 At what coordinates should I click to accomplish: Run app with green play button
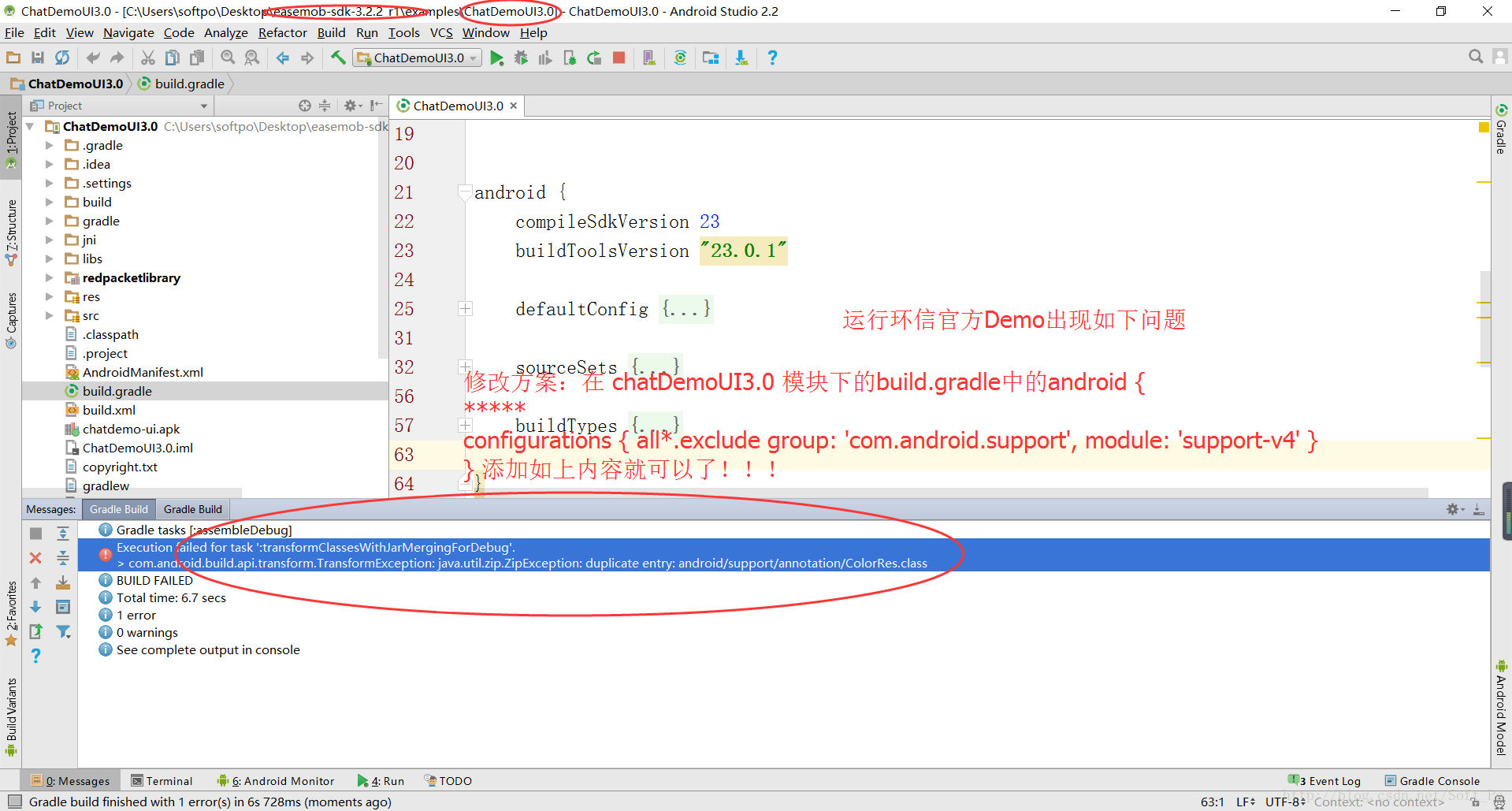[497, 58]
